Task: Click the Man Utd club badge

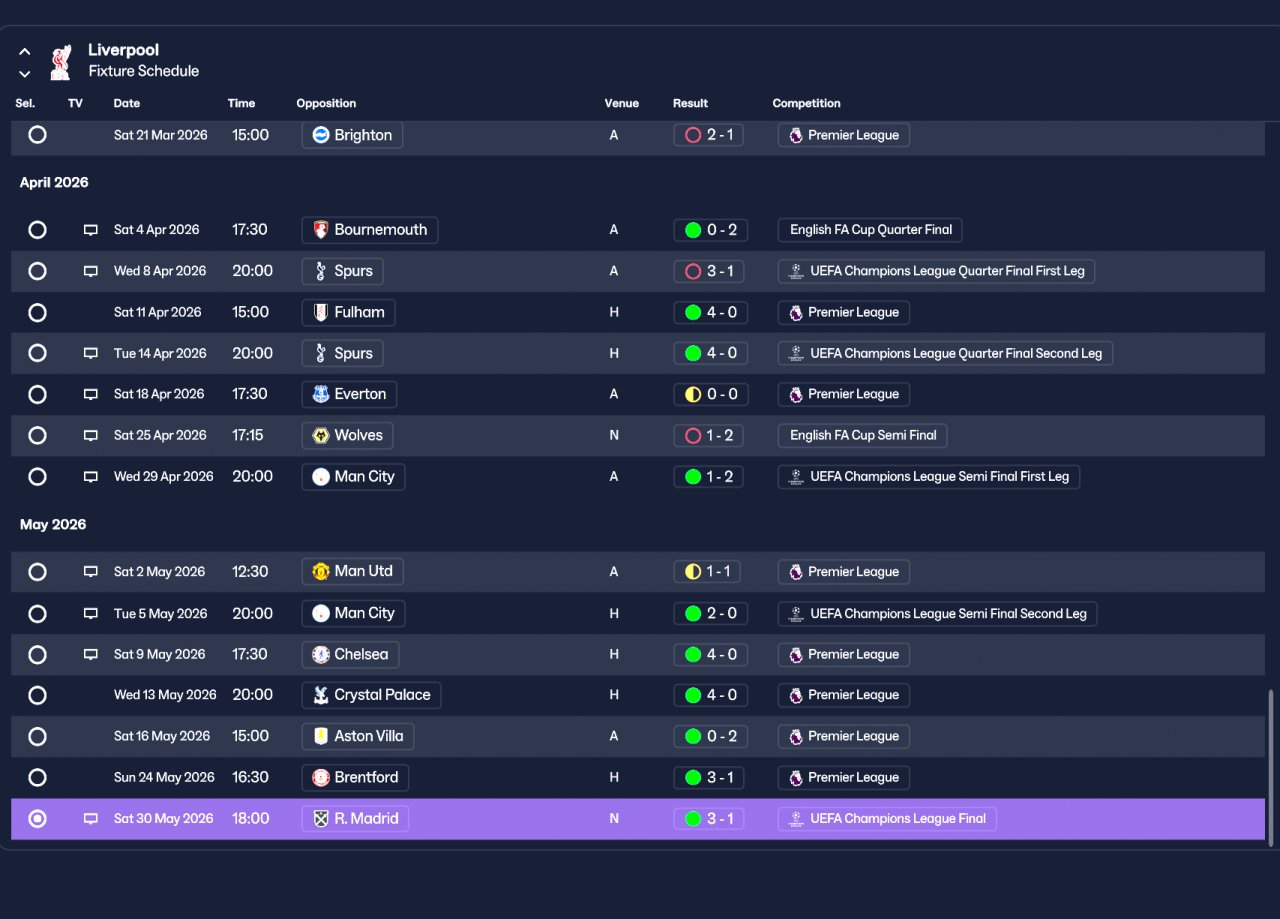Action: [321, 571]
